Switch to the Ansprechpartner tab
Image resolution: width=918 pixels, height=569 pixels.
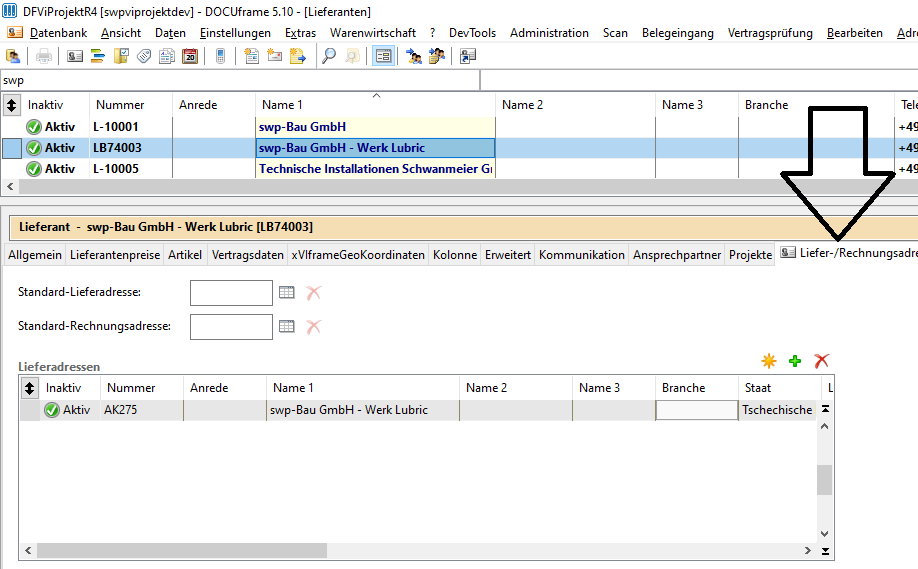point(677,255)
